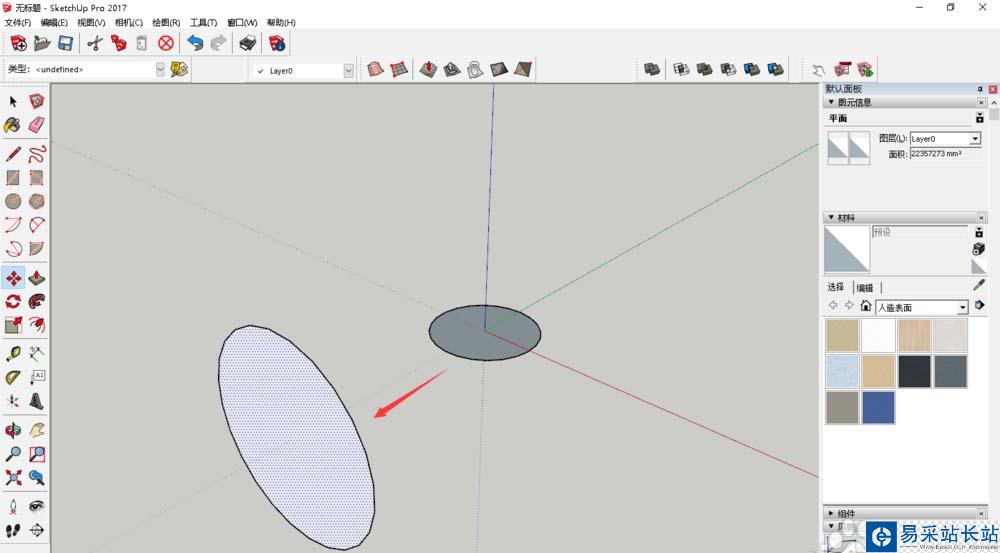Choose the Offset tool

click(x=37, y=325)
